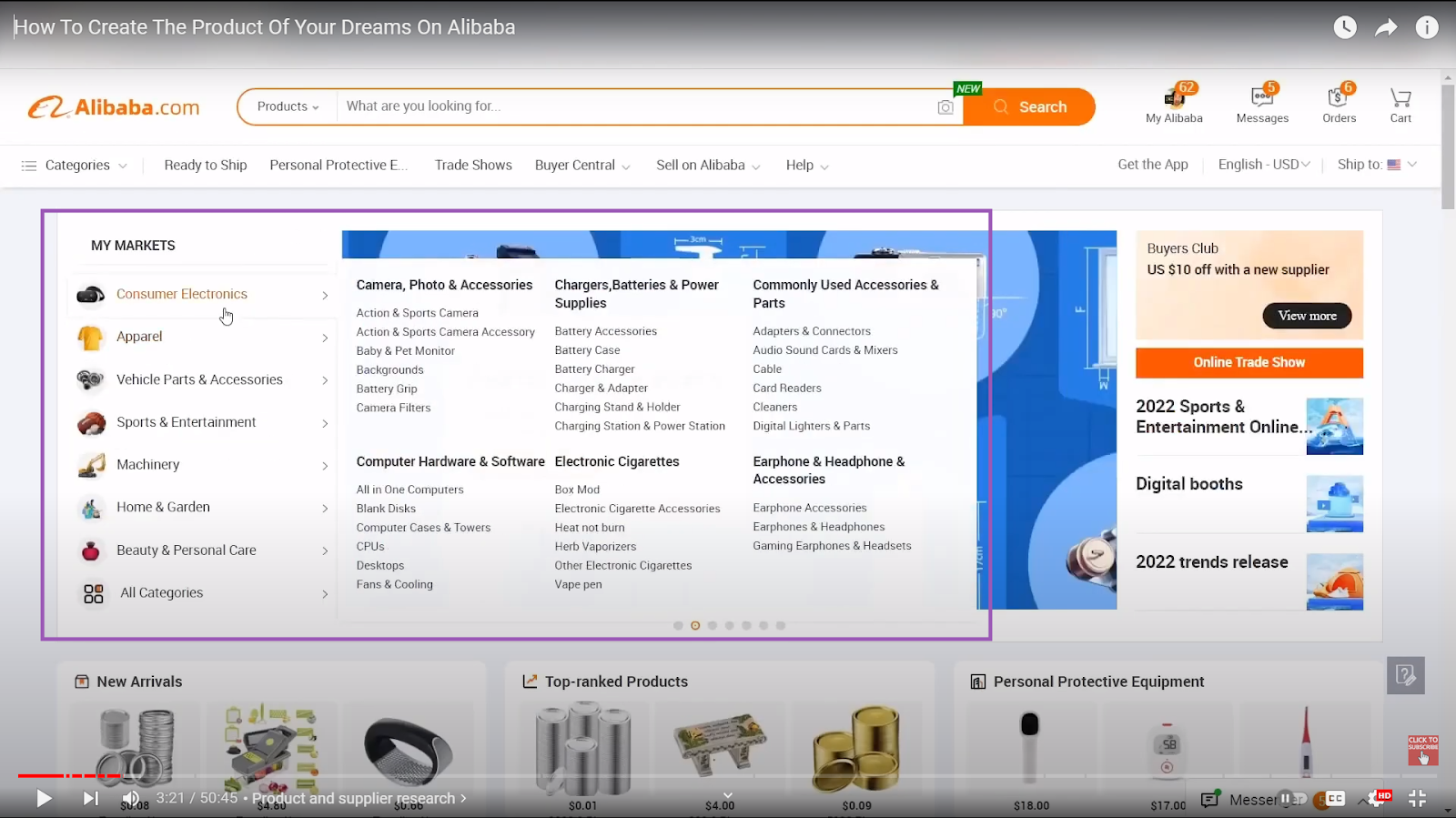Open Personal Protective Equipment section heading
1456x818 pixels.
1098,682
